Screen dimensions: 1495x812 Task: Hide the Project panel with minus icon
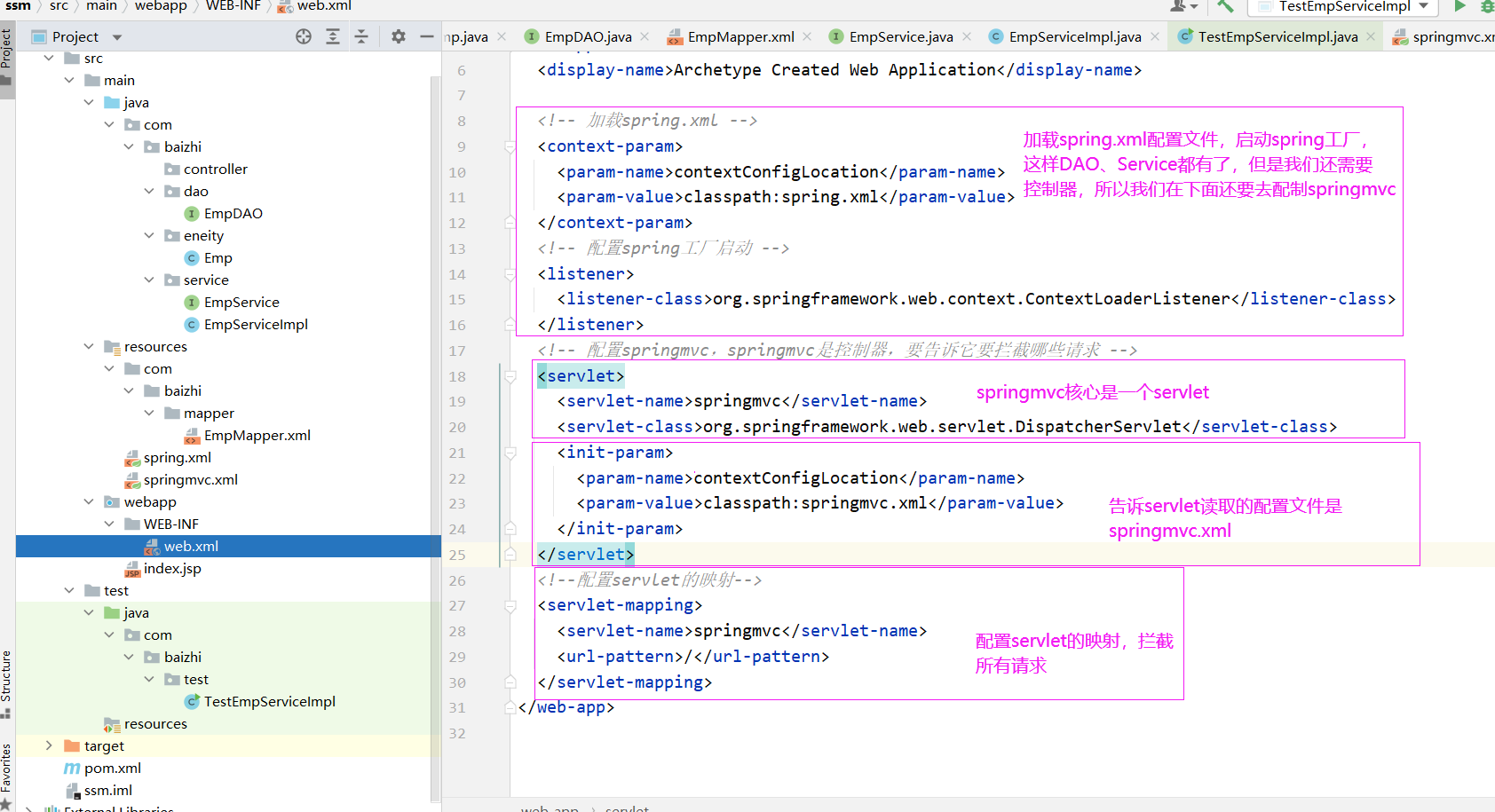point(427,36)
